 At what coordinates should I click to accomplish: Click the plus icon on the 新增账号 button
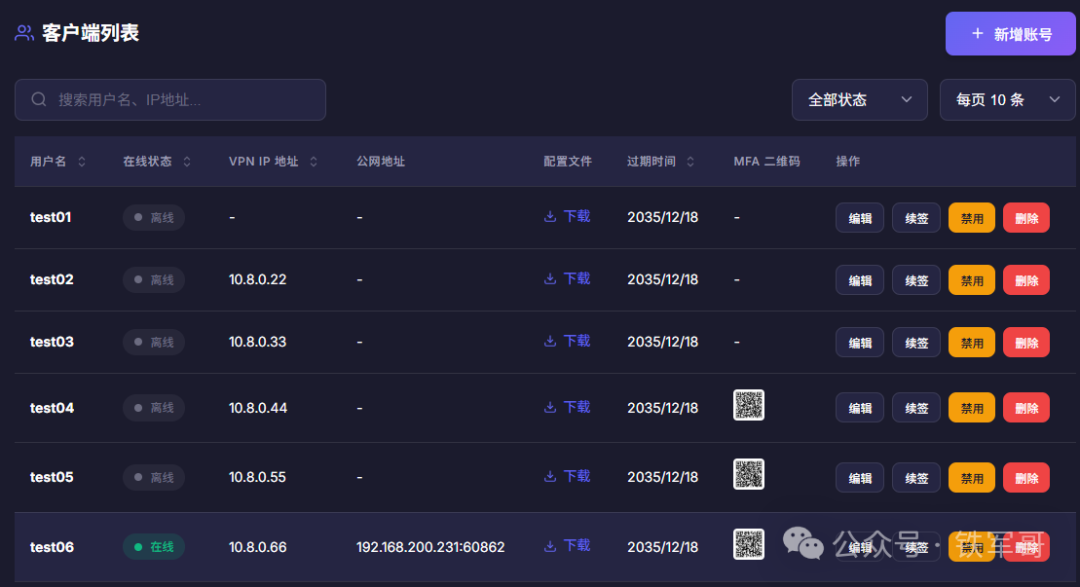point(977,33)
